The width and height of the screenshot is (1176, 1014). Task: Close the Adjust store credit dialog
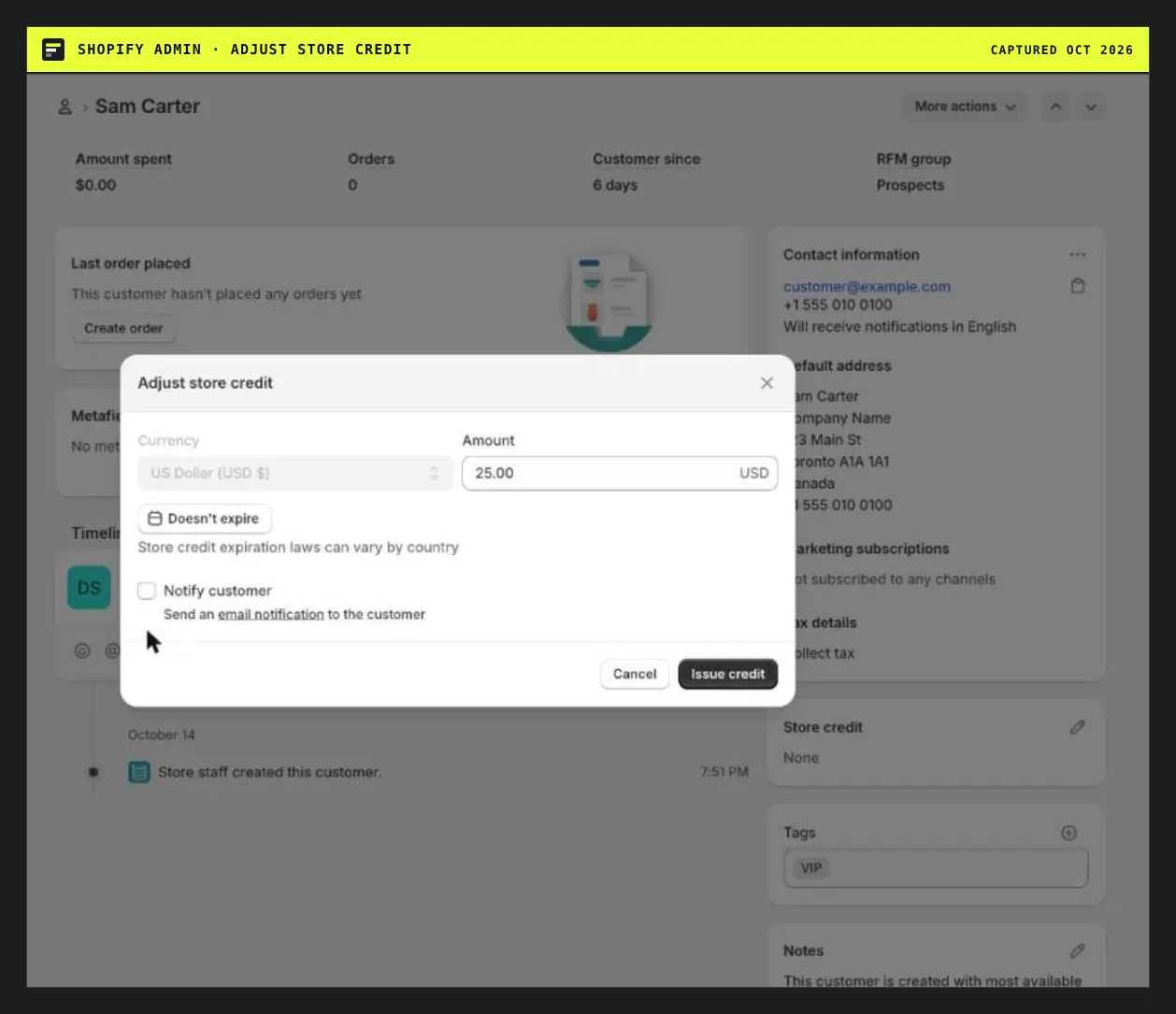pos(767,383)
